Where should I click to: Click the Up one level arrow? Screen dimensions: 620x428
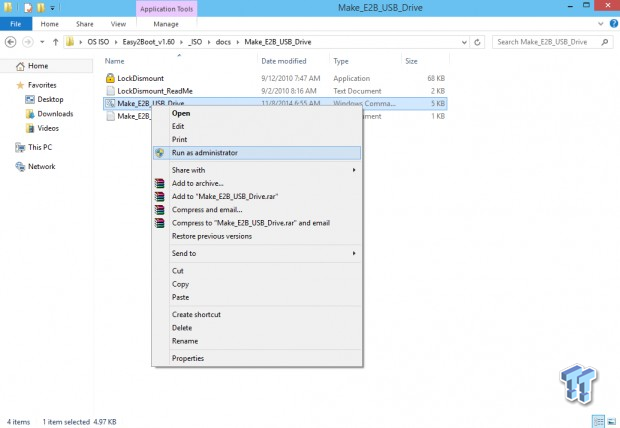pos(55,42)
